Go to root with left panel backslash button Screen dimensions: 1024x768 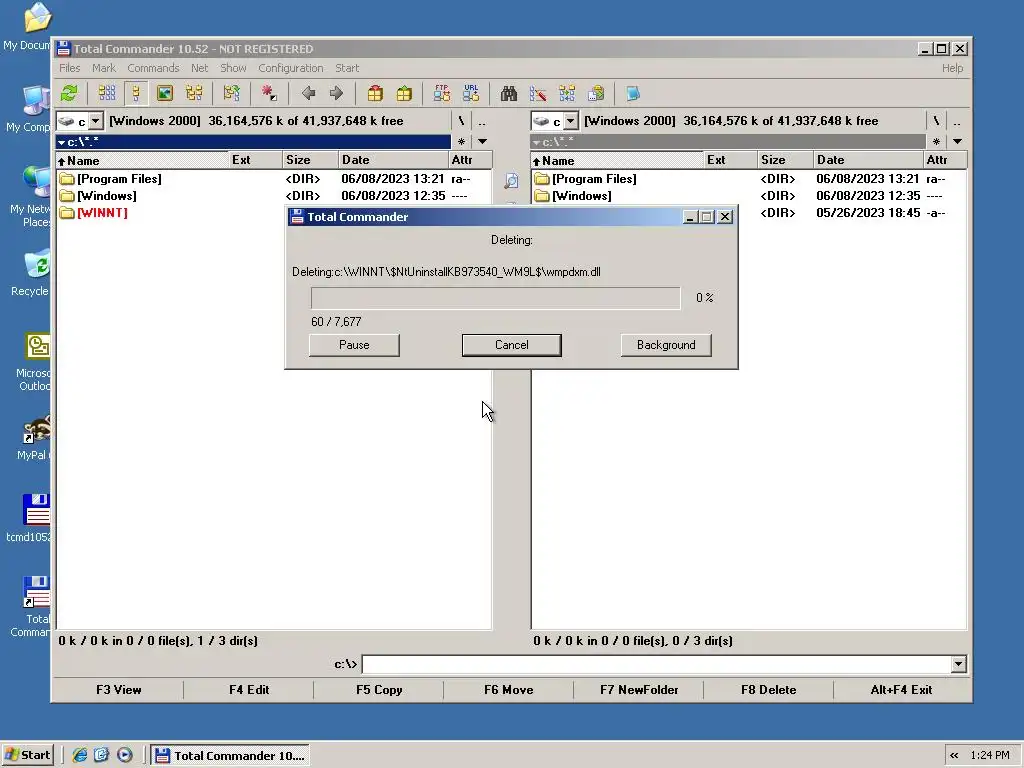point(461,121)
